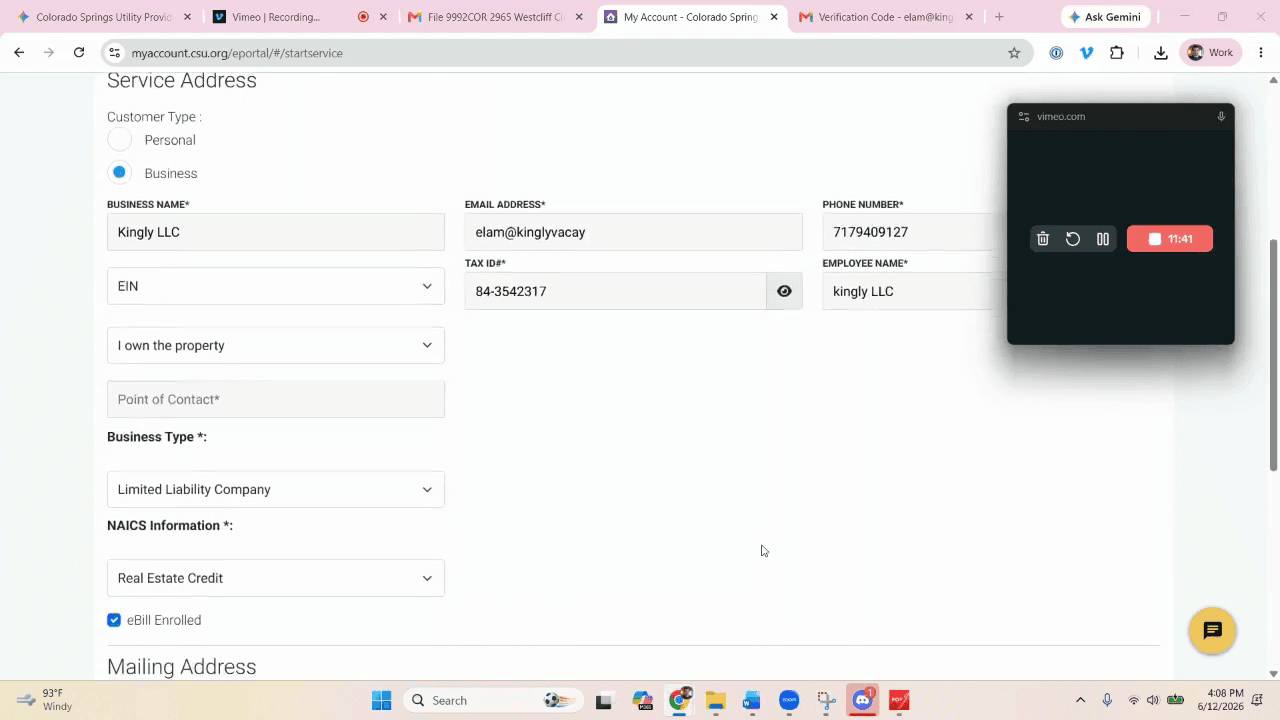
Task: Open the taskbar Search box
Action: (491, 700)
